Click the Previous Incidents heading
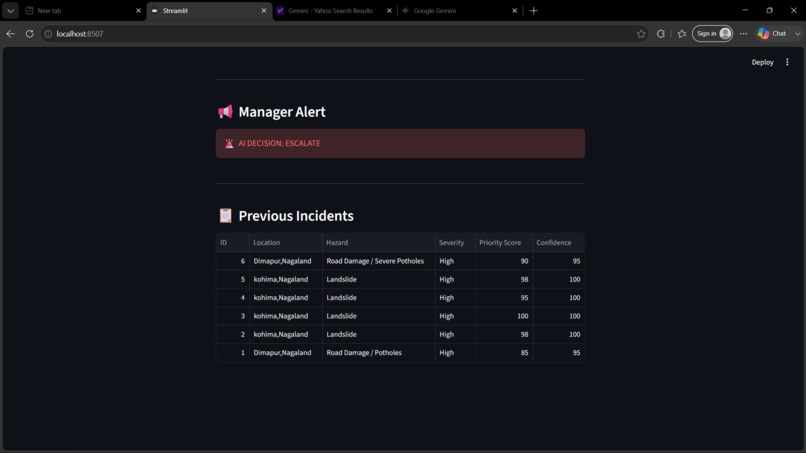This screenshot has height=453, width=806. (x=296, y=215)
